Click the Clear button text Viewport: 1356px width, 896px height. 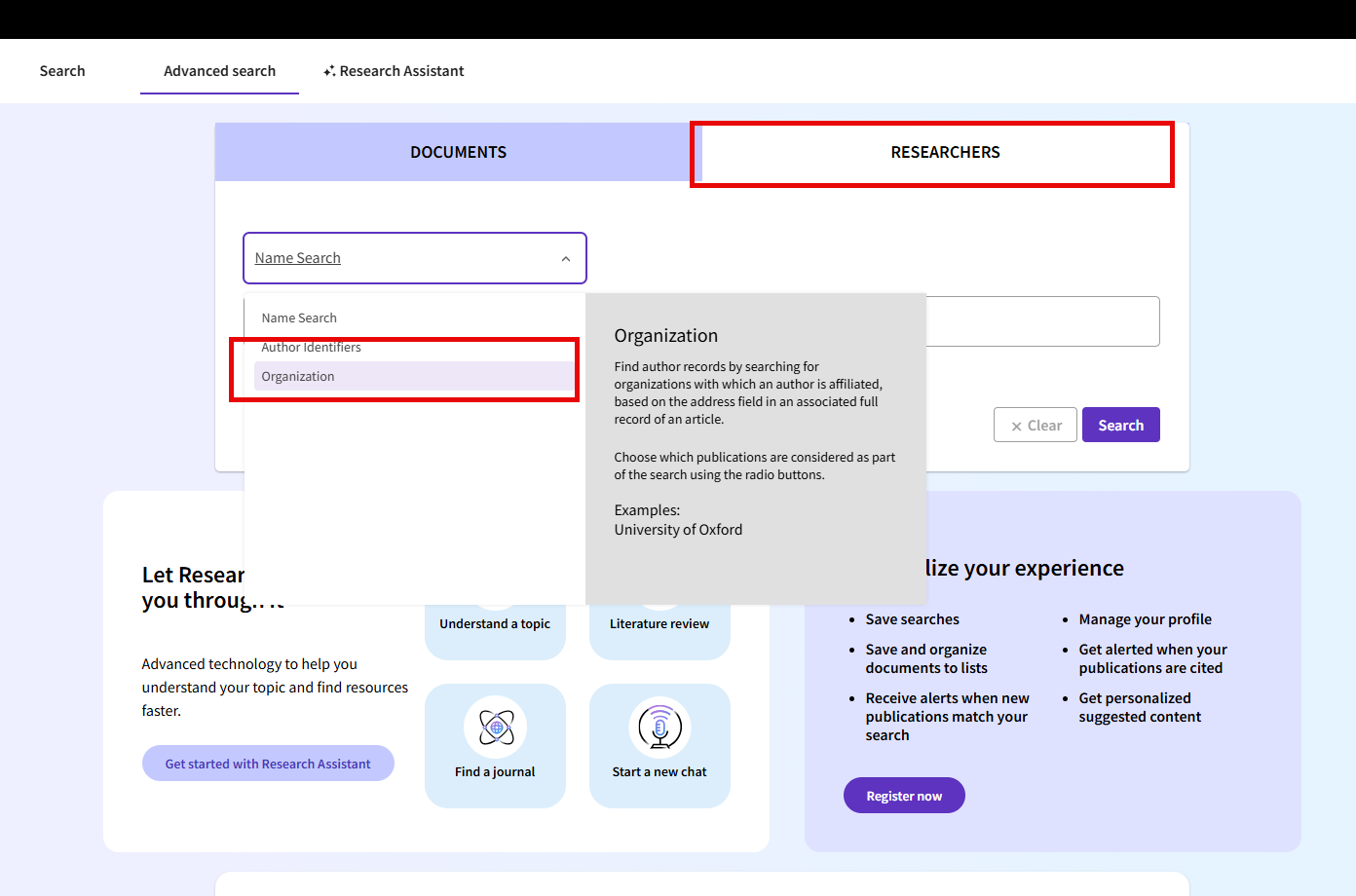click(1044, 426)
